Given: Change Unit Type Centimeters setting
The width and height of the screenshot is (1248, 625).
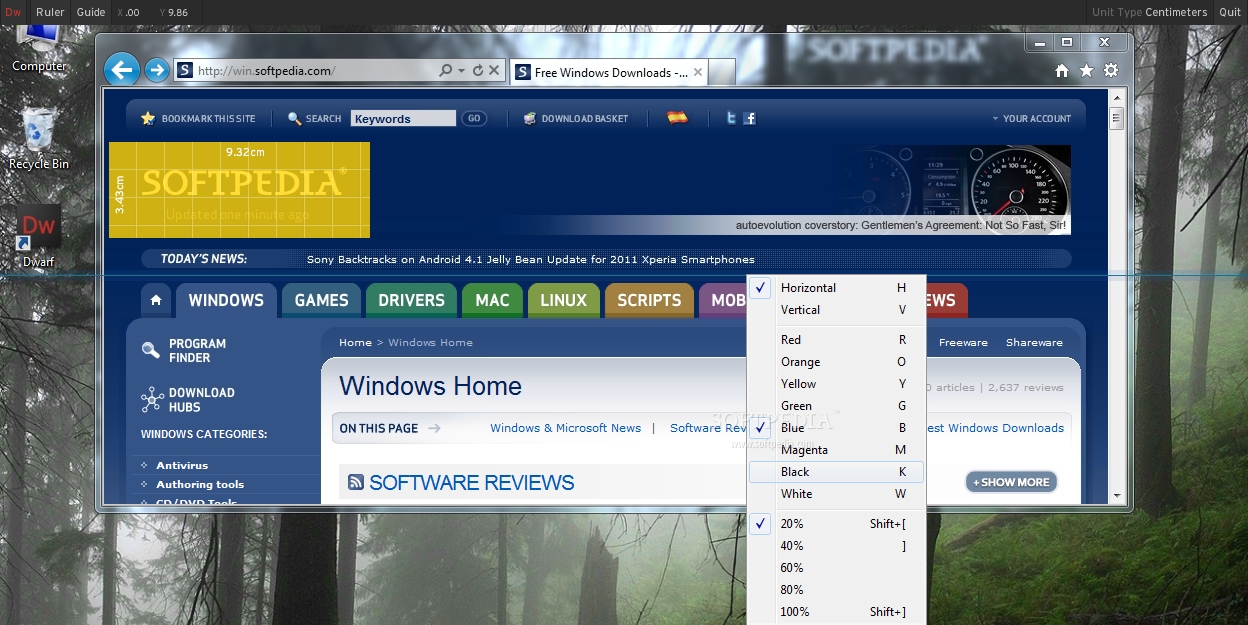Looking at the screenshot, I should click(x=1149, y=12).
